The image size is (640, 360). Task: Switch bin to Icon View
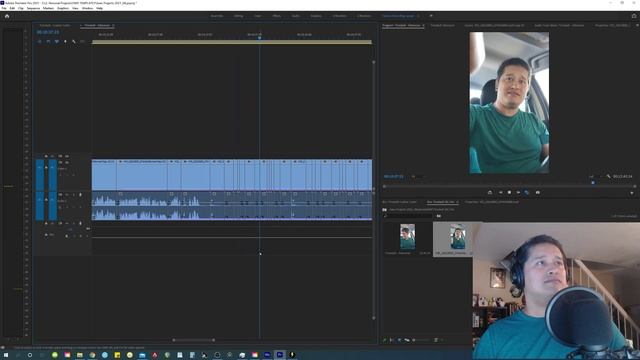click(399, 340)
